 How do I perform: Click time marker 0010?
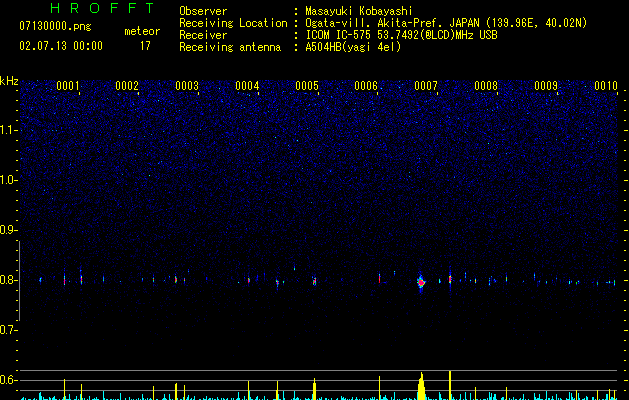click(606, 86)
